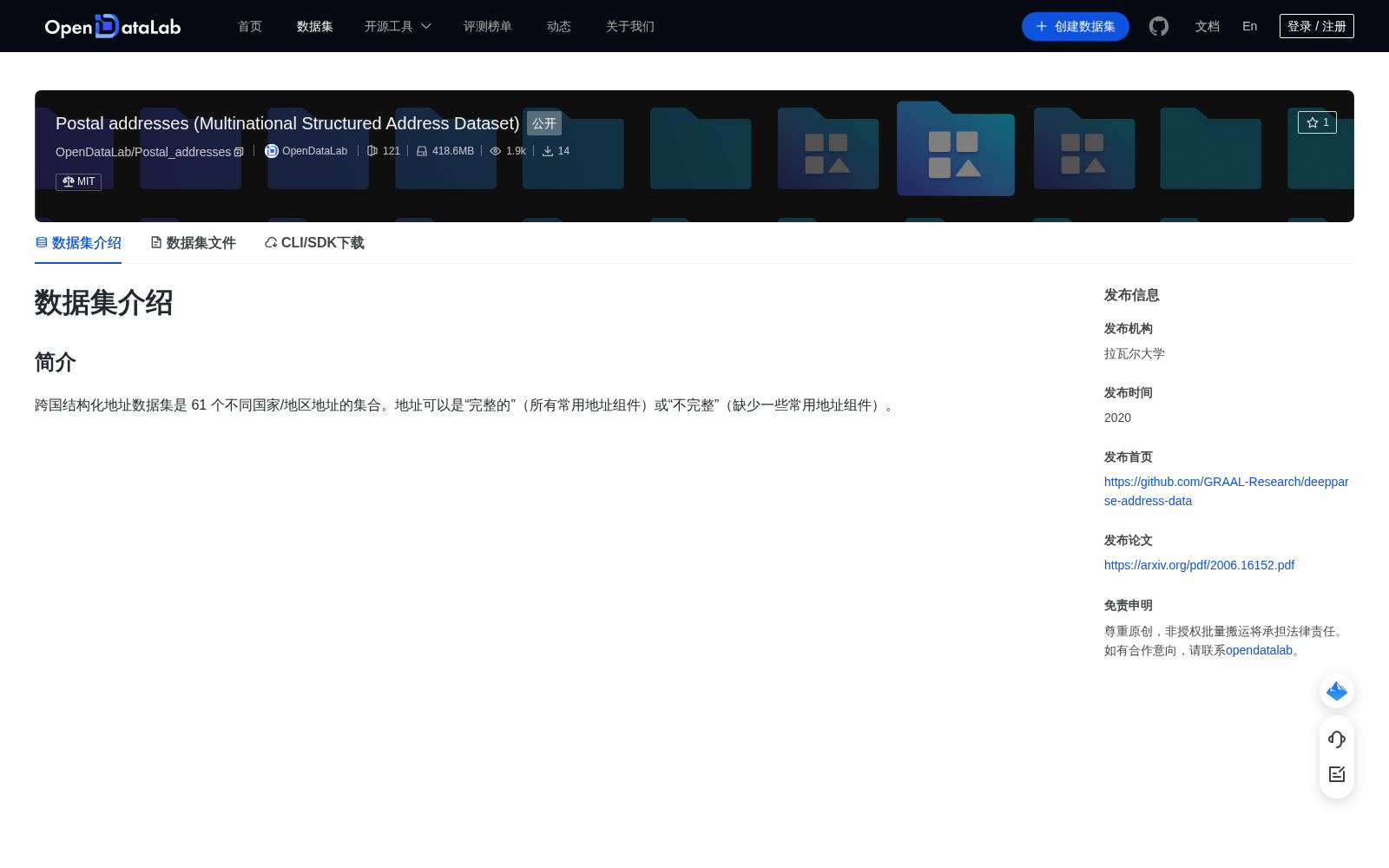Star the Postal addresses dataset
The width and height of the screenshot is (1389, 868).
[x=1317, y=122]
